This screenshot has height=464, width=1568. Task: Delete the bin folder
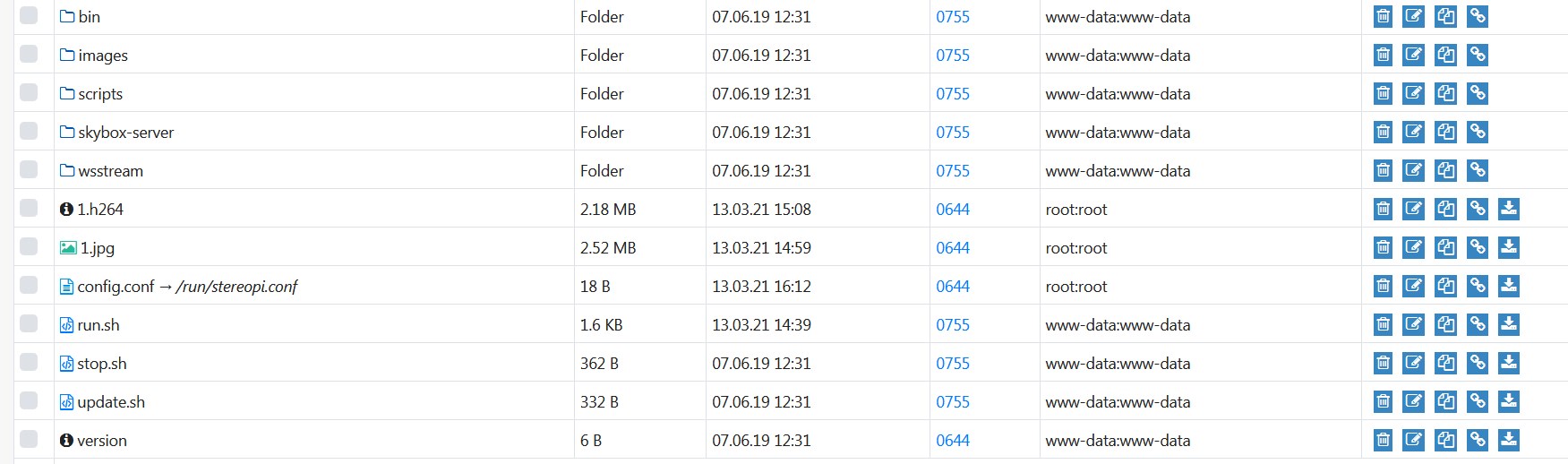1383,16
